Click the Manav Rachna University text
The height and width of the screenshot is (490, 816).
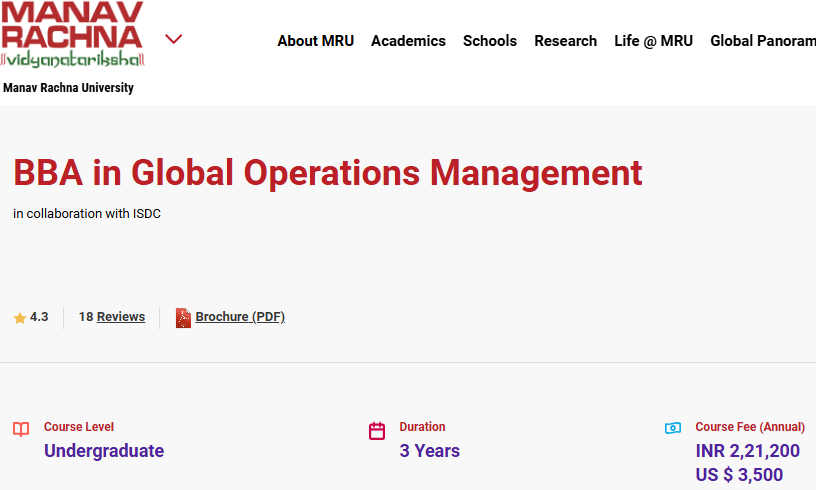click(x=68, y=87)
